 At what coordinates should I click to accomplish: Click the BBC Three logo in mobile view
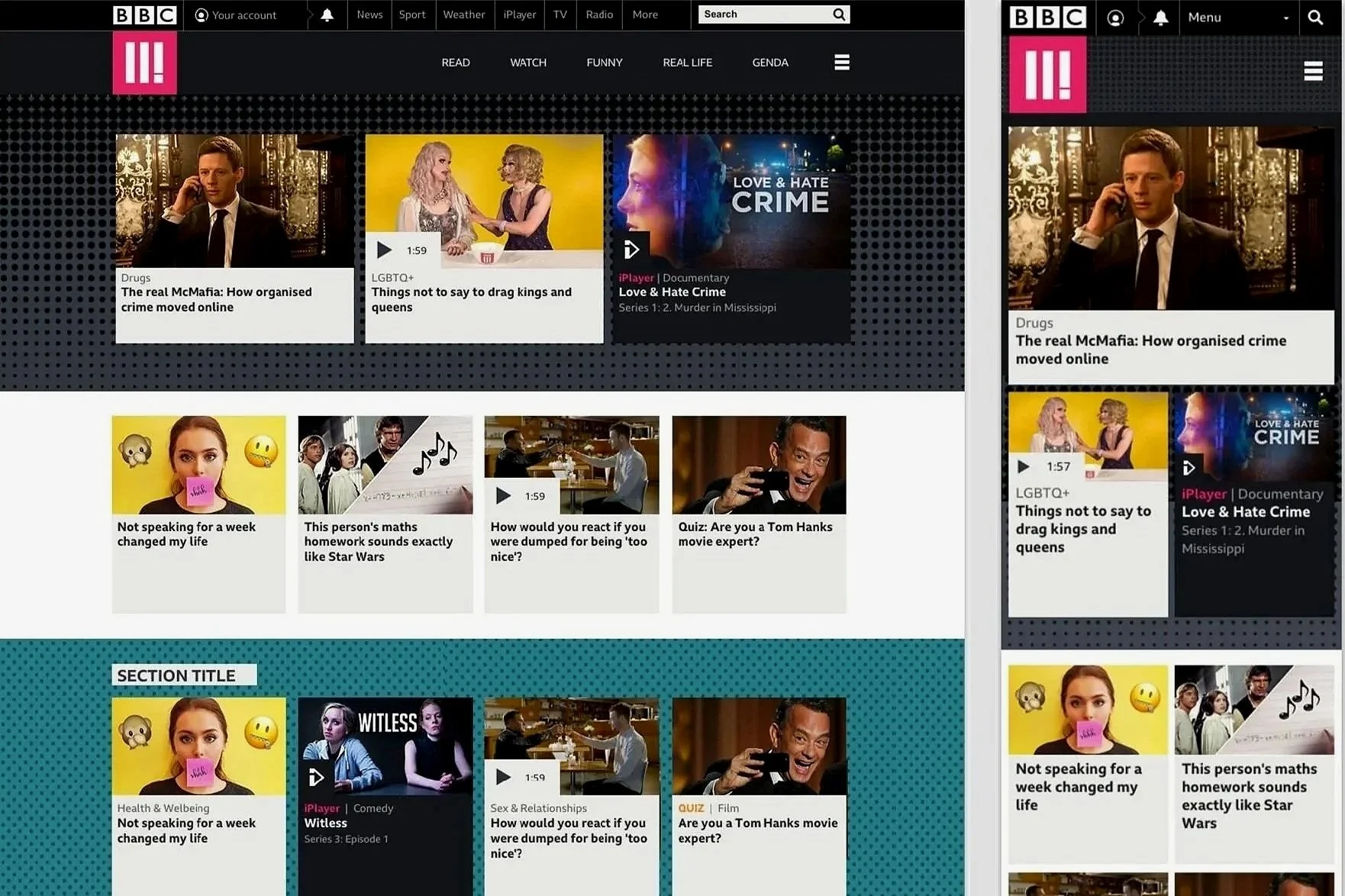(1048, 74)
